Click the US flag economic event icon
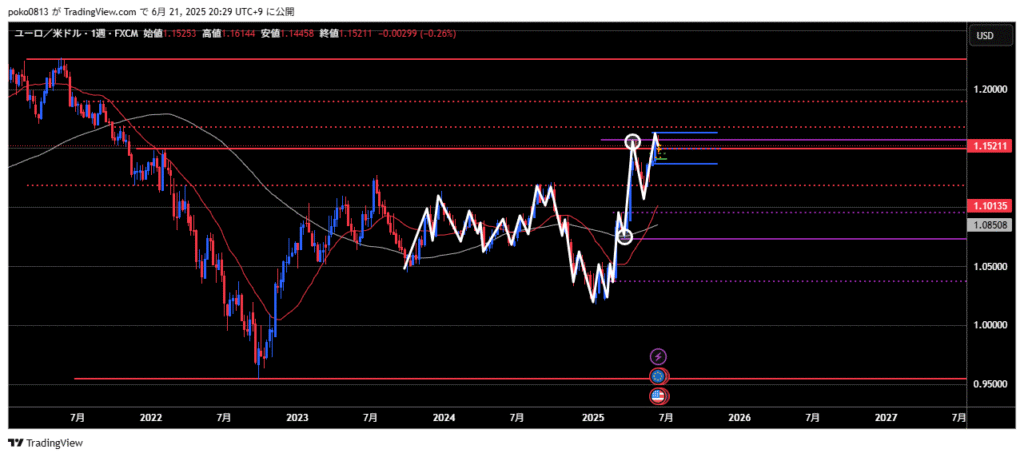The width and height of the screenshot is (1024, 457). [x=657, y=395]
